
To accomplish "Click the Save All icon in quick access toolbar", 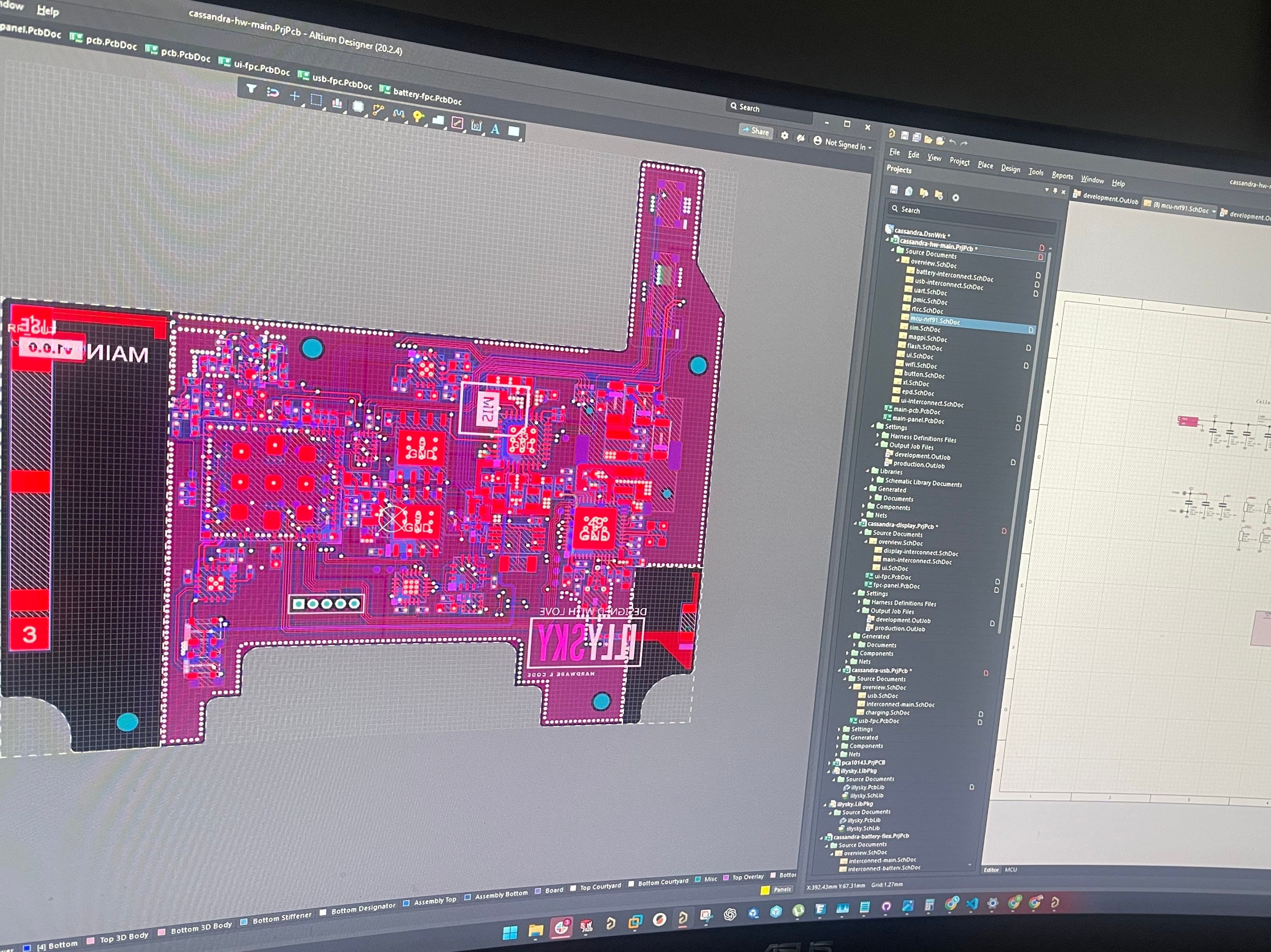I will pos(917,137).
